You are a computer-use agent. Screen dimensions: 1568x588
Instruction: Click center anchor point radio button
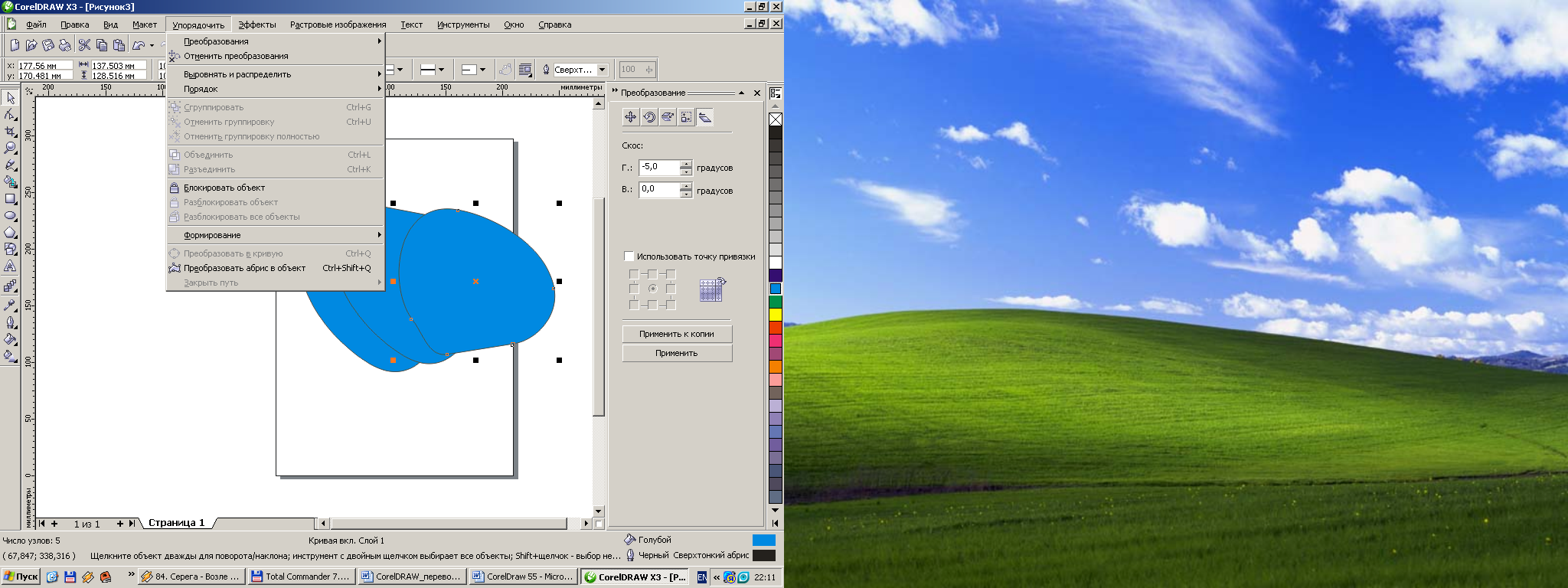coord(652,289)
